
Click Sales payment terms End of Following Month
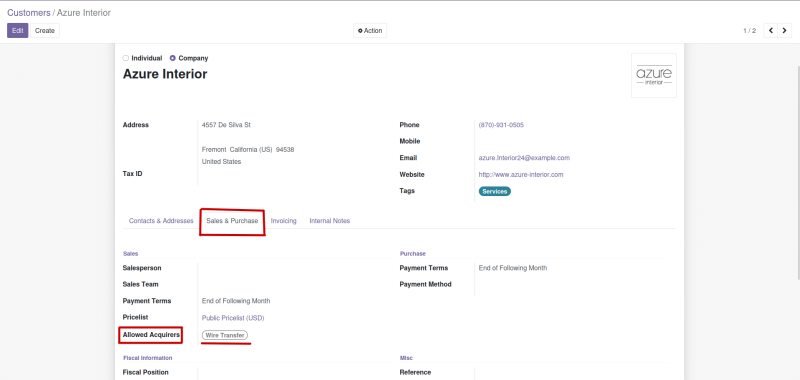(x=236, y=301)
